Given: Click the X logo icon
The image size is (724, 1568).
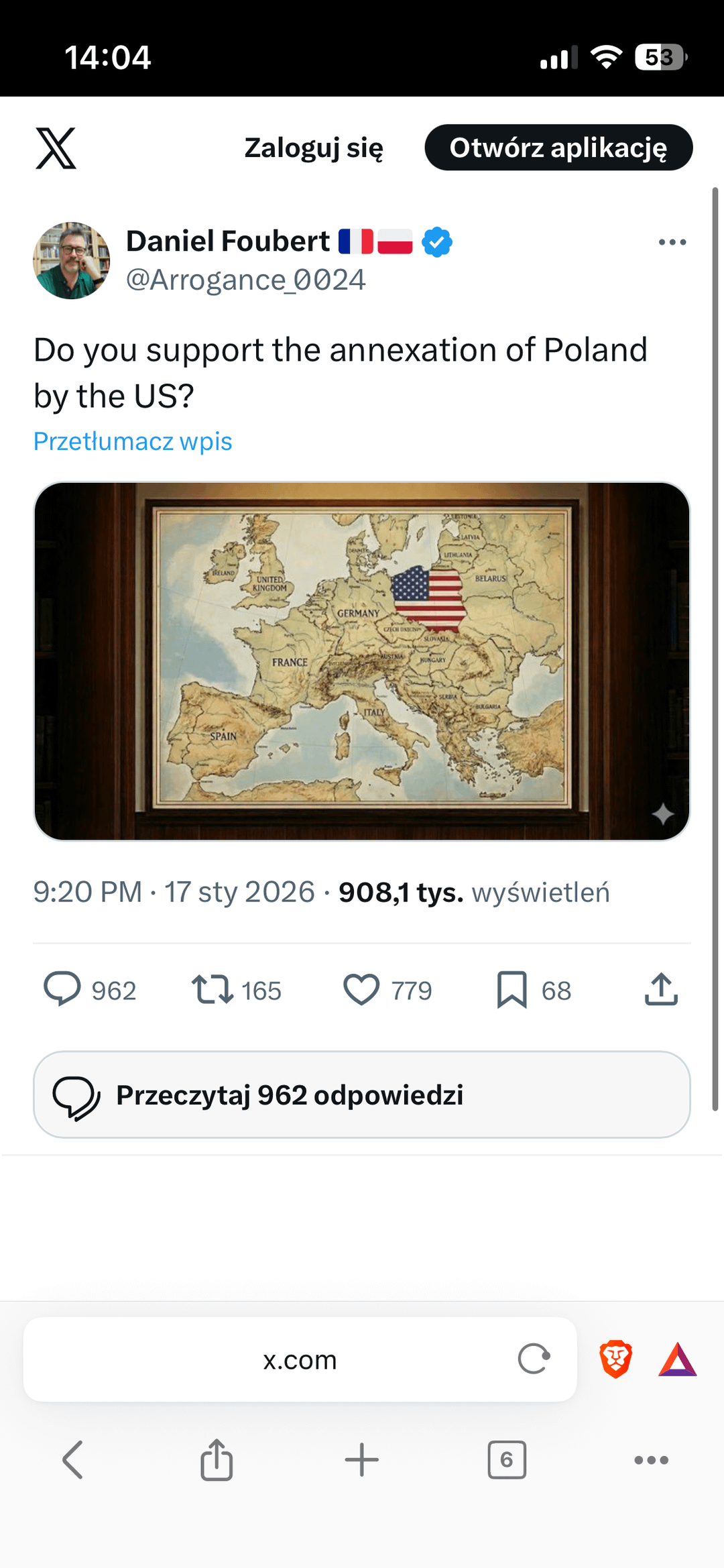Looking at the screenshot, I should click(x=56, y=148).
